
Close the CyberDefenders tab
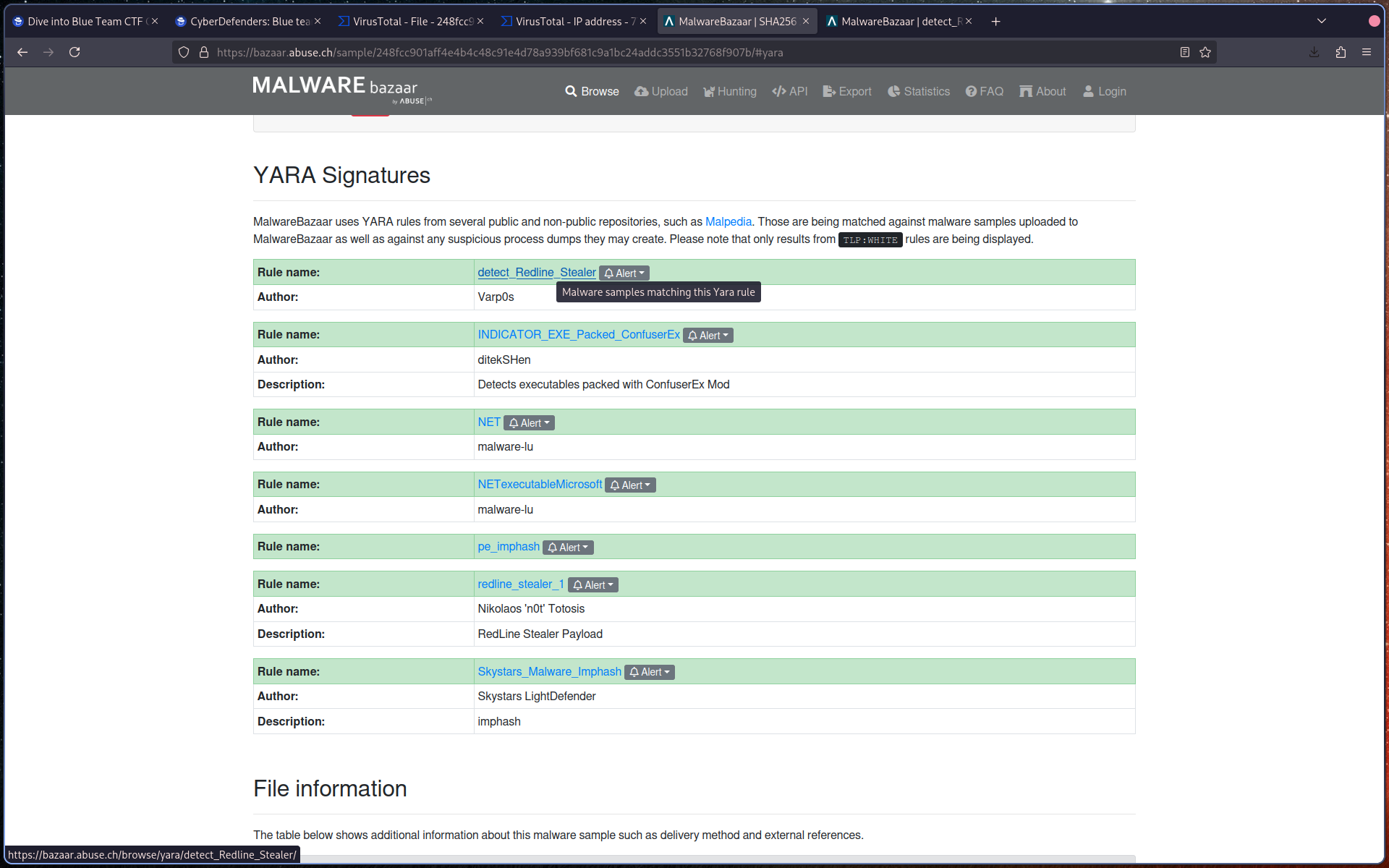pyautogui.click(x=318, y=22)
